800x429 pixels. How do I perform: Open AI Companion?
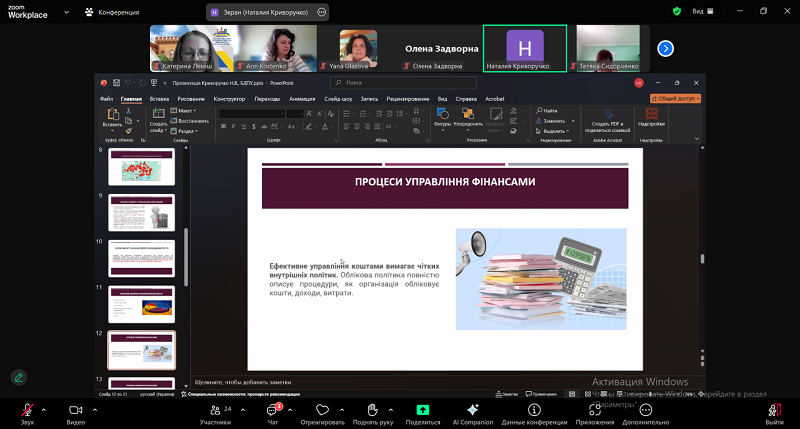coord(473,410)
